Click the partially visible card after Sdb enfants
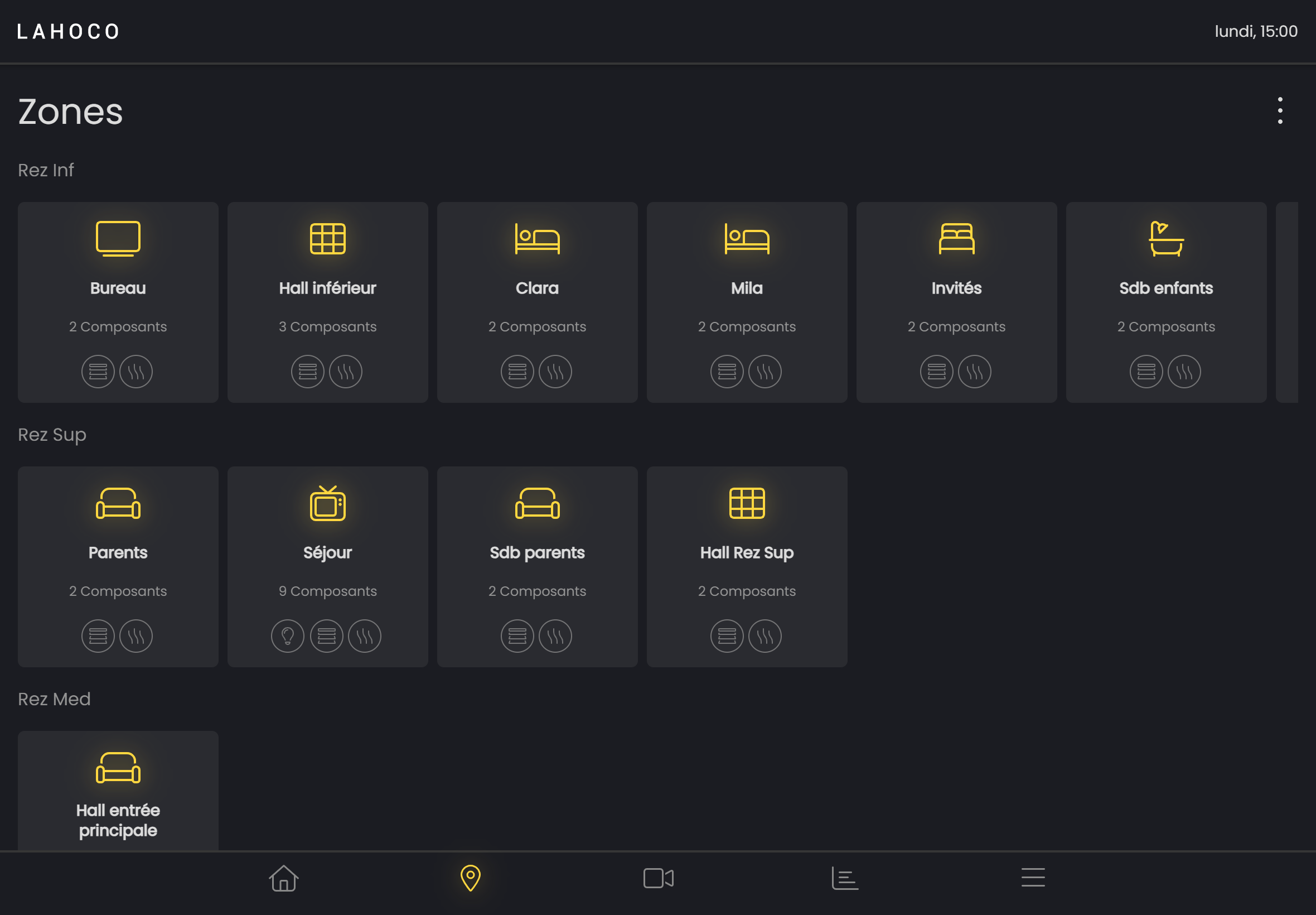Viewport: 1316px width, 915px height. pyautogui.click(x=1286, y=302)
